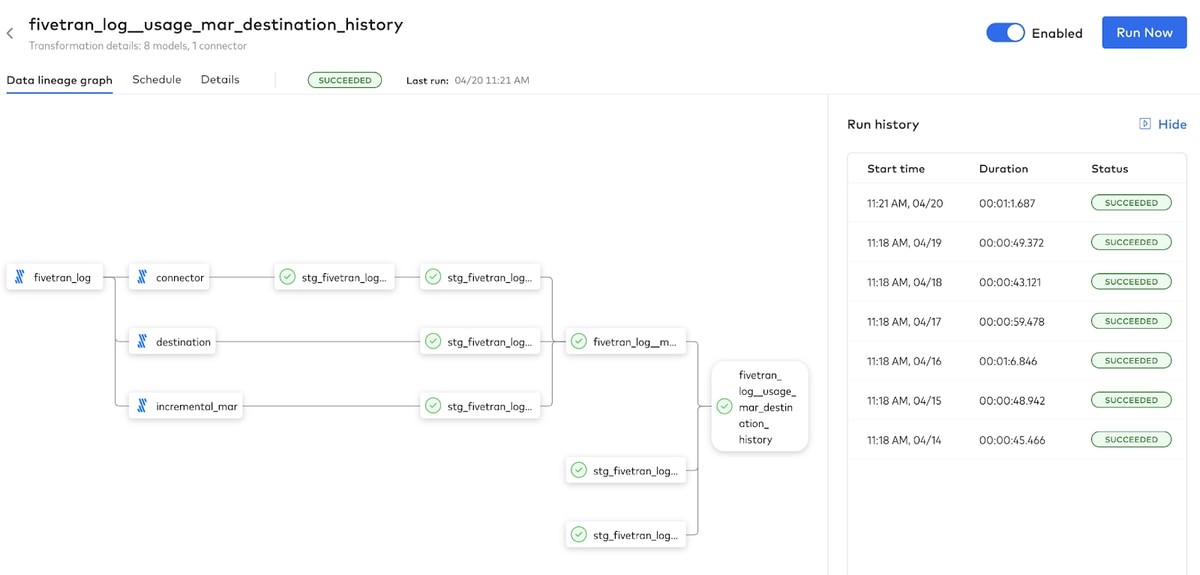Click the SUCCEEDED status badge near Last run
Screen dimensions: 1200x575
pos(345,80)
